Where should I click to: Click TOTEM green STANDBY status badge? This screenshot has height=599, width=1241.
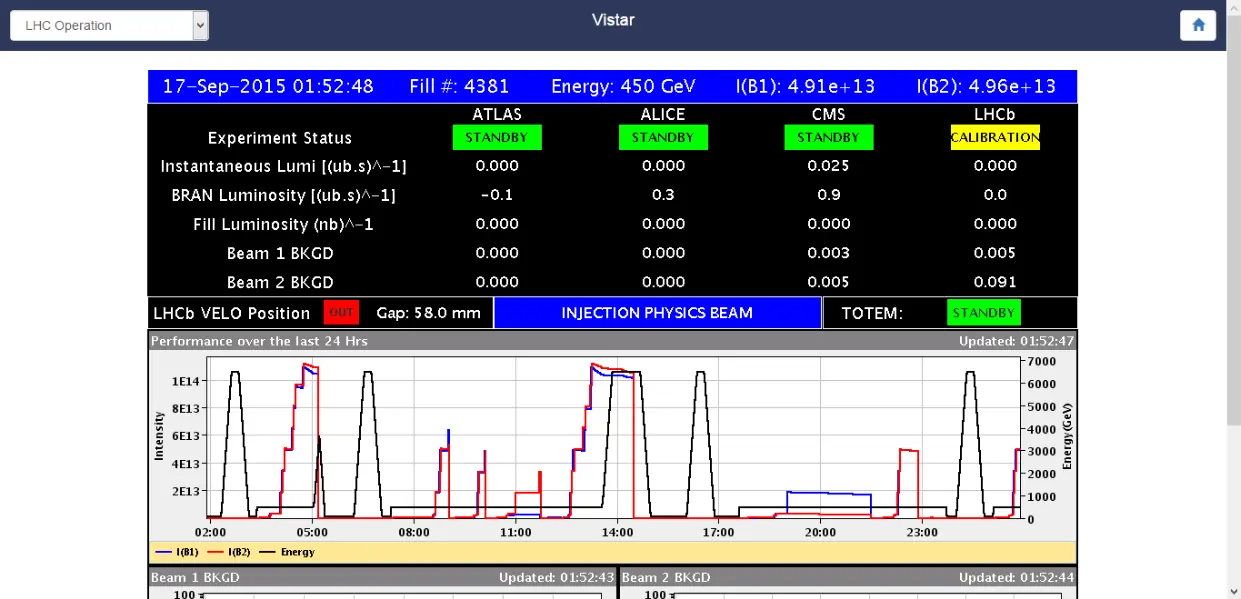point(984,313)
